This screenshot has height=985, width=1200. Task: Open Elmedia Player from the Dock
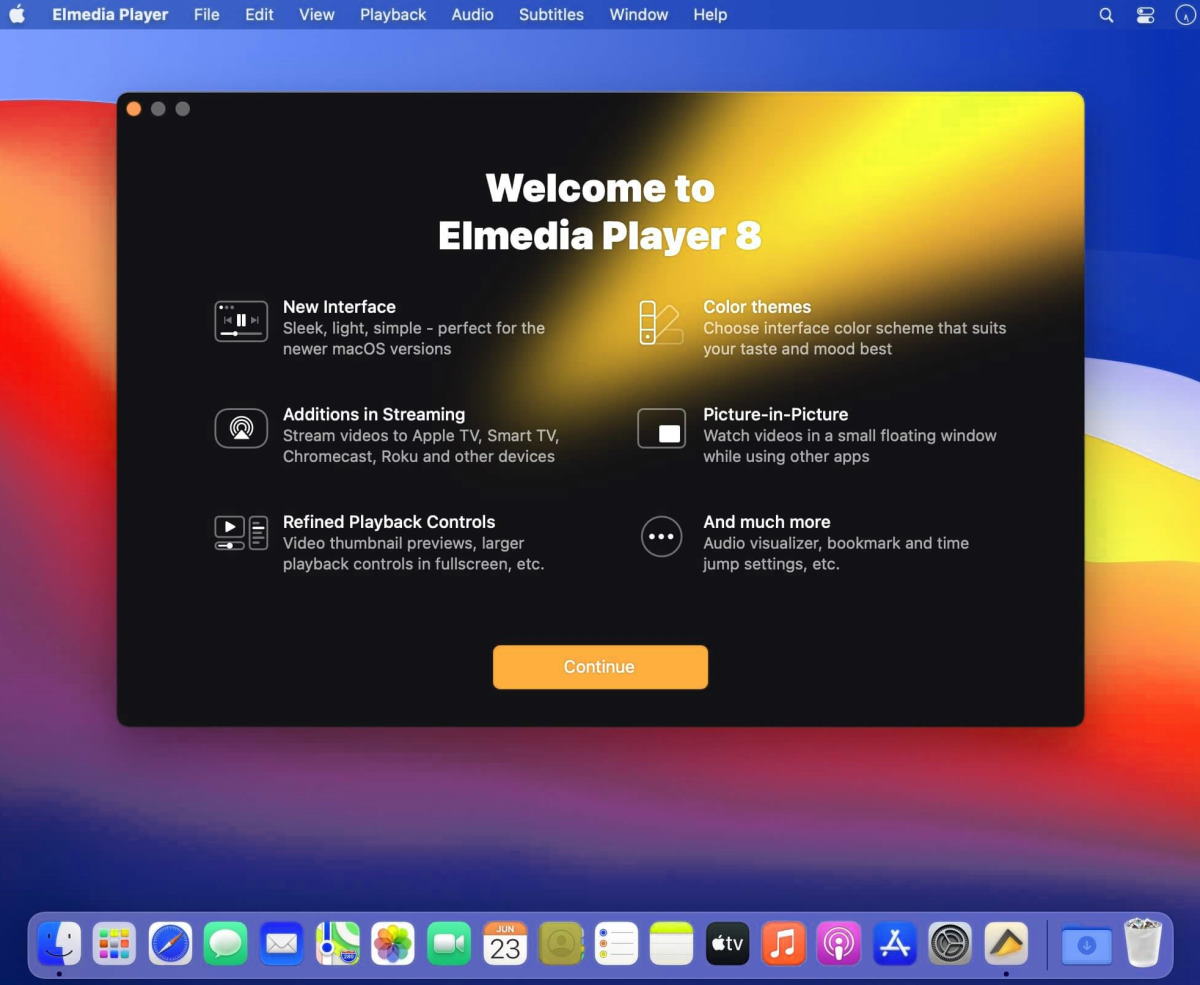[1006, 943]
